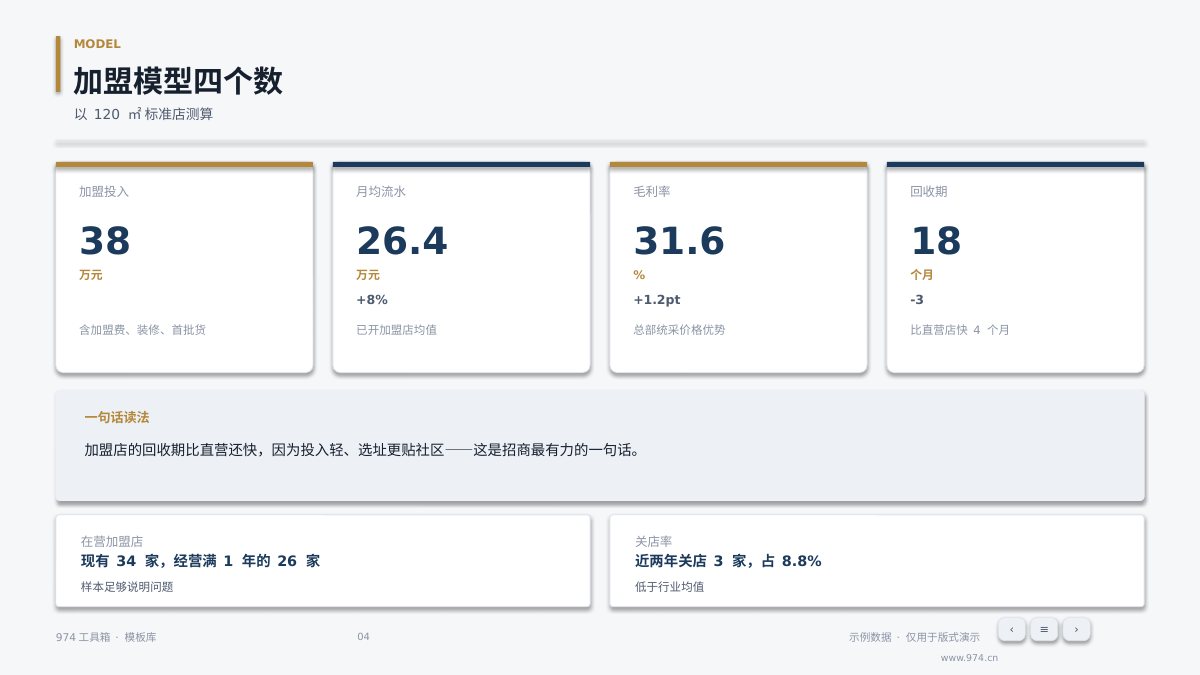Open the slide list menu icon
Image resolution: width=1200 pixels, height=675 pixels.
point(1044,629)
